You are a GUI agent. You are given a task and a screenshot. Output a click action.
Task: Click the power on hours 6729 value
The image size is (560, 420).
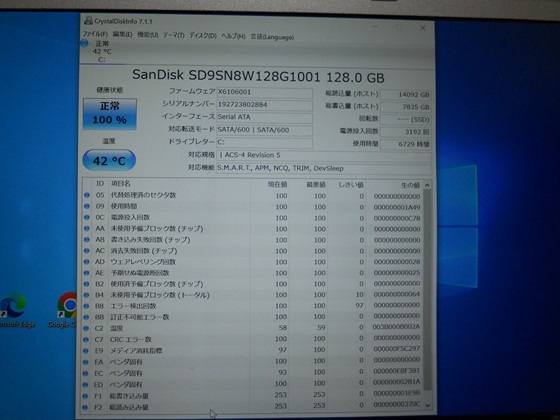(x=405, y=144)
